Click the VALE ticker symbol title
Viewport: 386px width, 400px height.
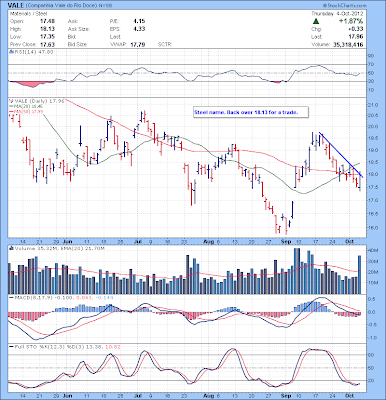tap(15, 6)
